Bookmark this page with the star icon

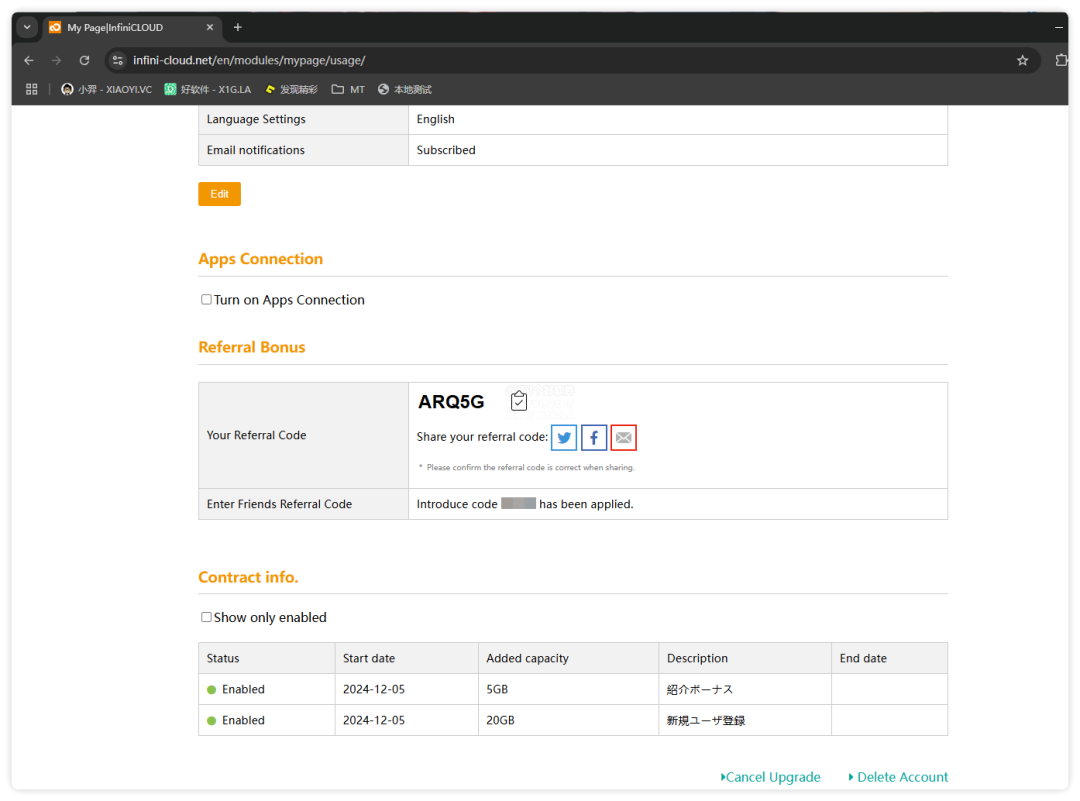(1022, 60)
